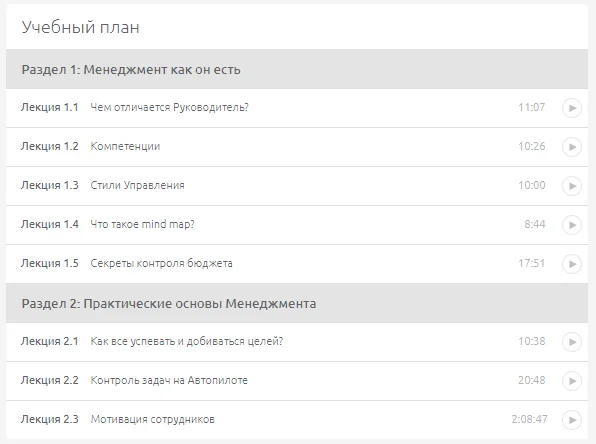Click the Лекция 2.1 row label
This screenshot has width=596, height=444.
point(49,341)
